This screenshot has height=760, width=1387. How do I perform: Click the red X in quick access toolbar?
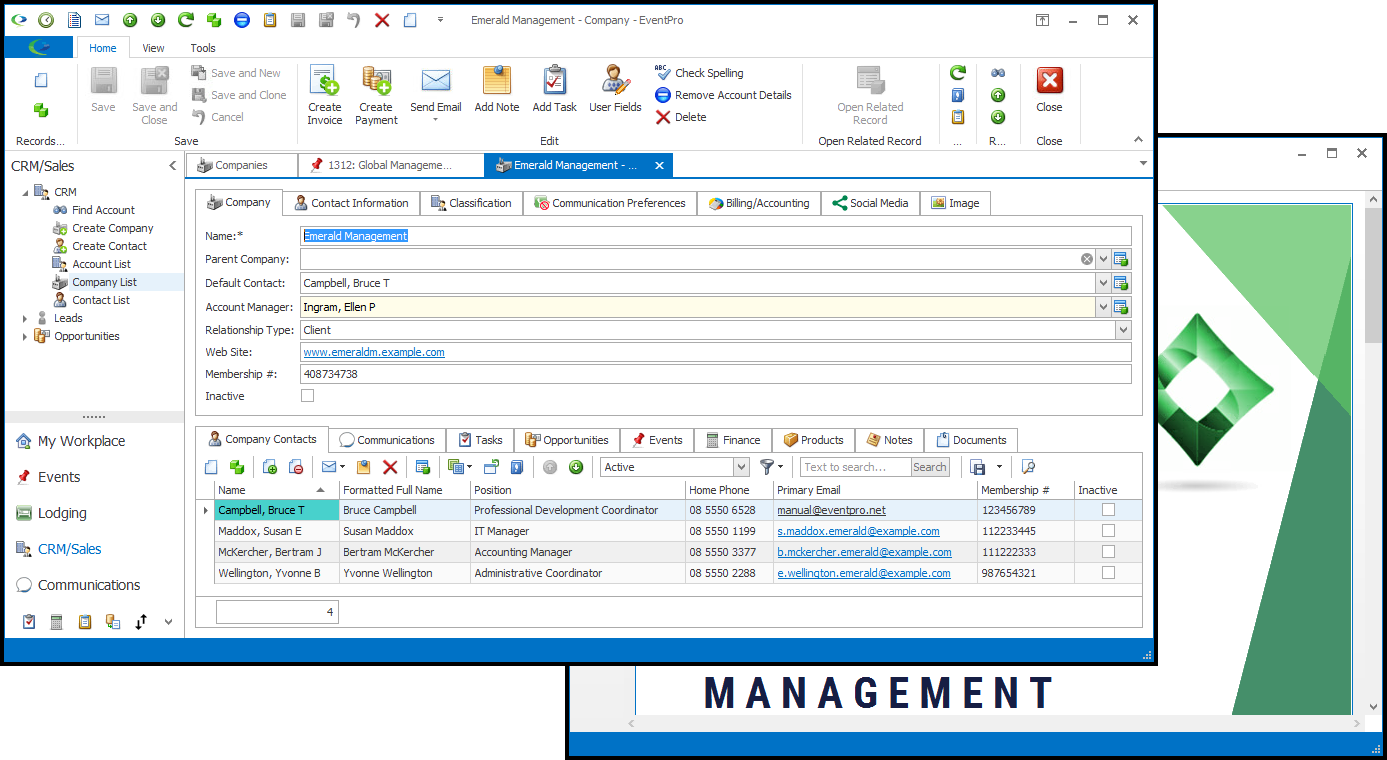click(x=382, y=20)
